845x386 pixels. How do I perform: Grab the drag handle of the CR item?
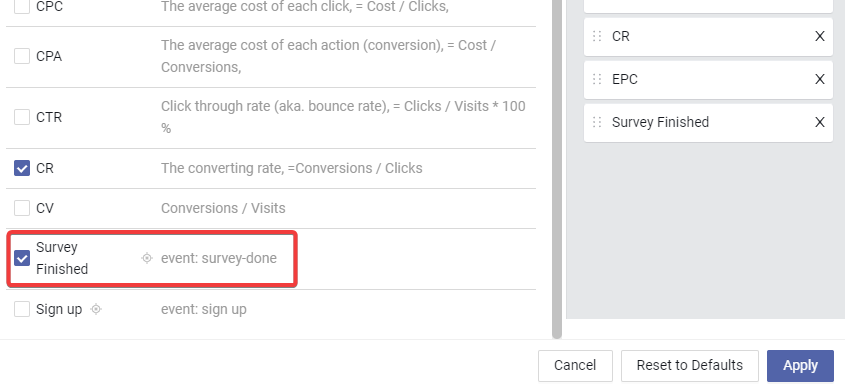tap(597, 36)
